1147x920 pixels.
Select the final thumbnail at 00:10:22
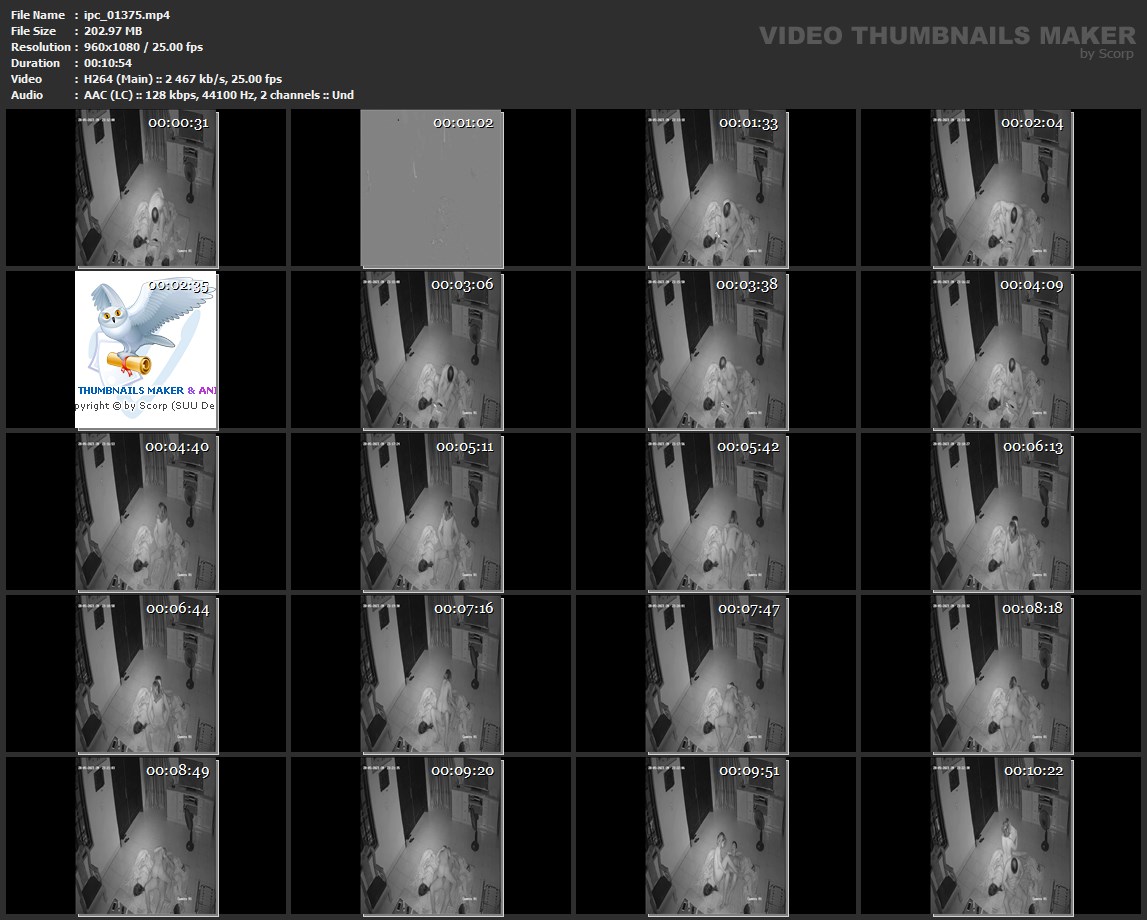(1001, 836)
